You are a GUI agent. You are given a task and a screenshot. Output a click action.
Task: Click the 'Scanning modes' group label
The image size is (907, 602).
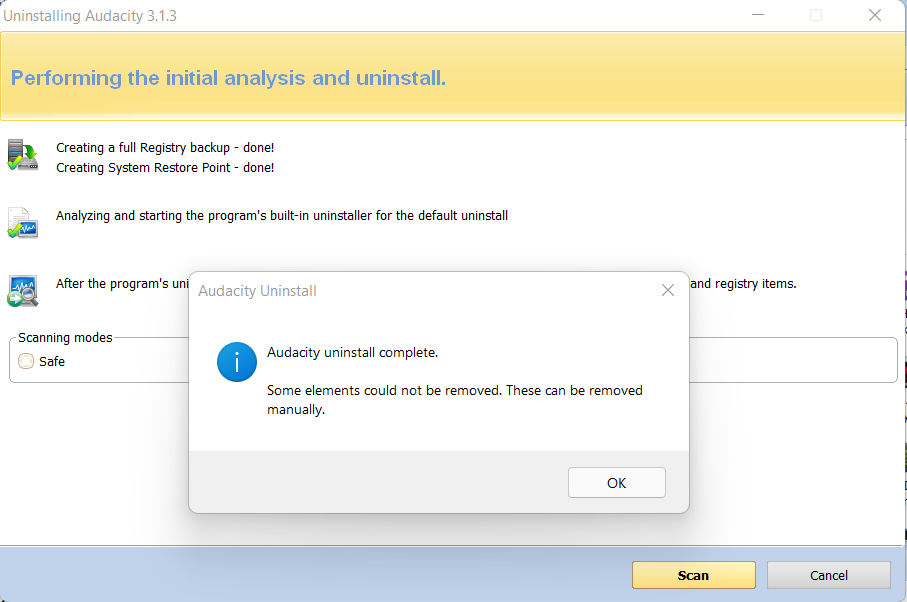[65, 337]
